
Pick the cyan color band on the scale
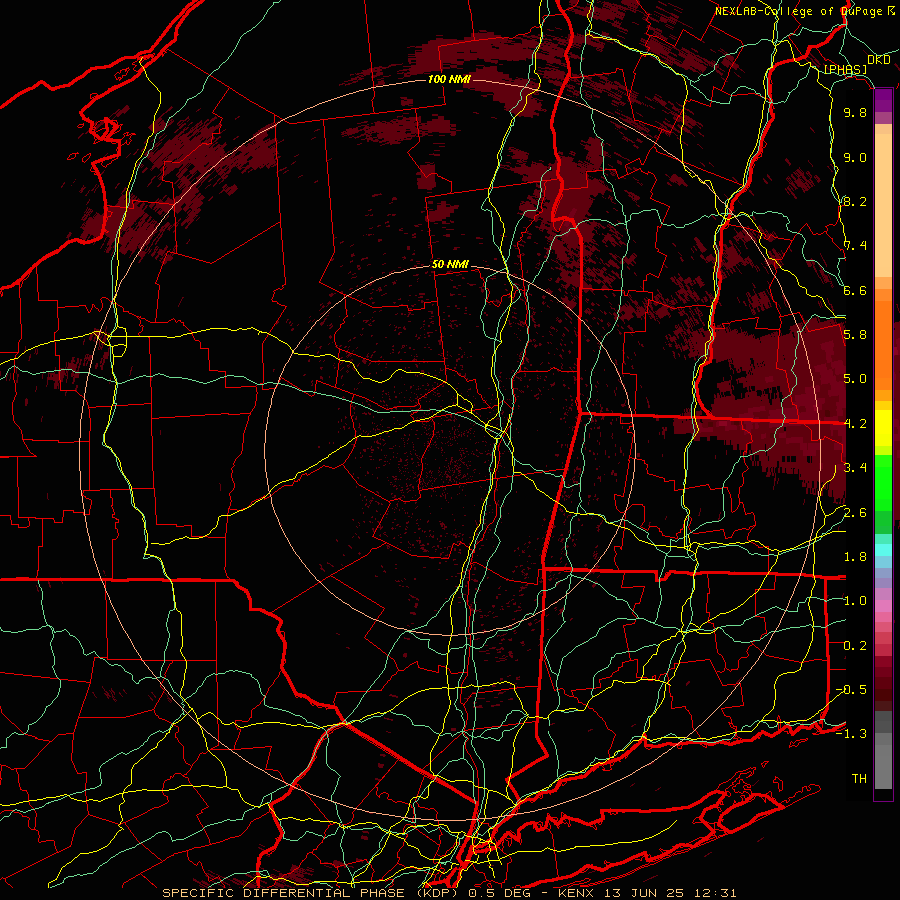883,549
